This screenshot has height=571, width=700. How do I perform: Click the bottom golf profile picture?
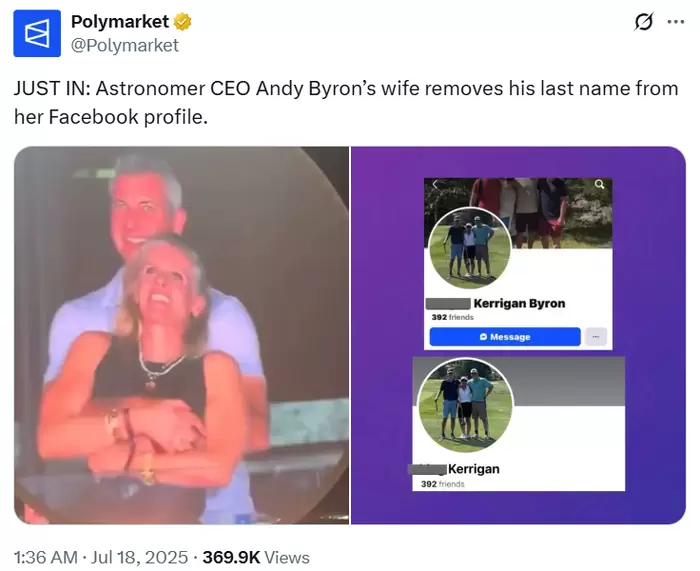466,406
